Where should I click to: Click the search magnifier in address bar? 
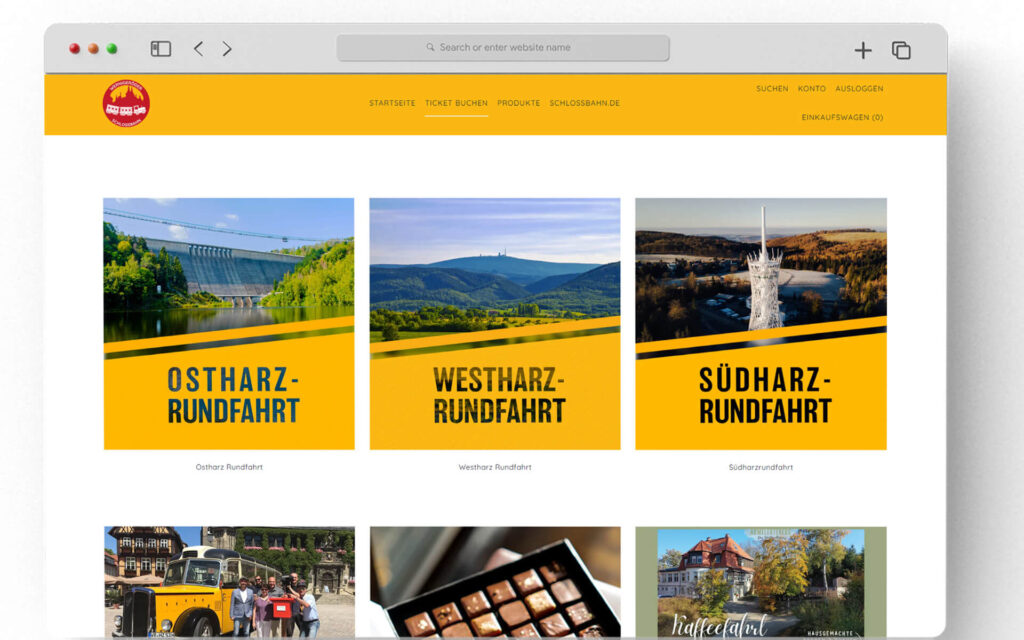[430, 48]
